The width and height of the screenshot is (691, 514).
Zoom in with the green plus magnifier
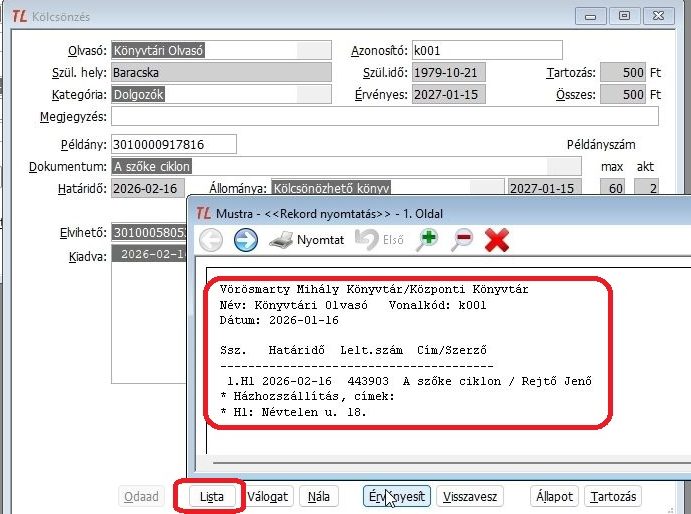click(x=428, y=240)
